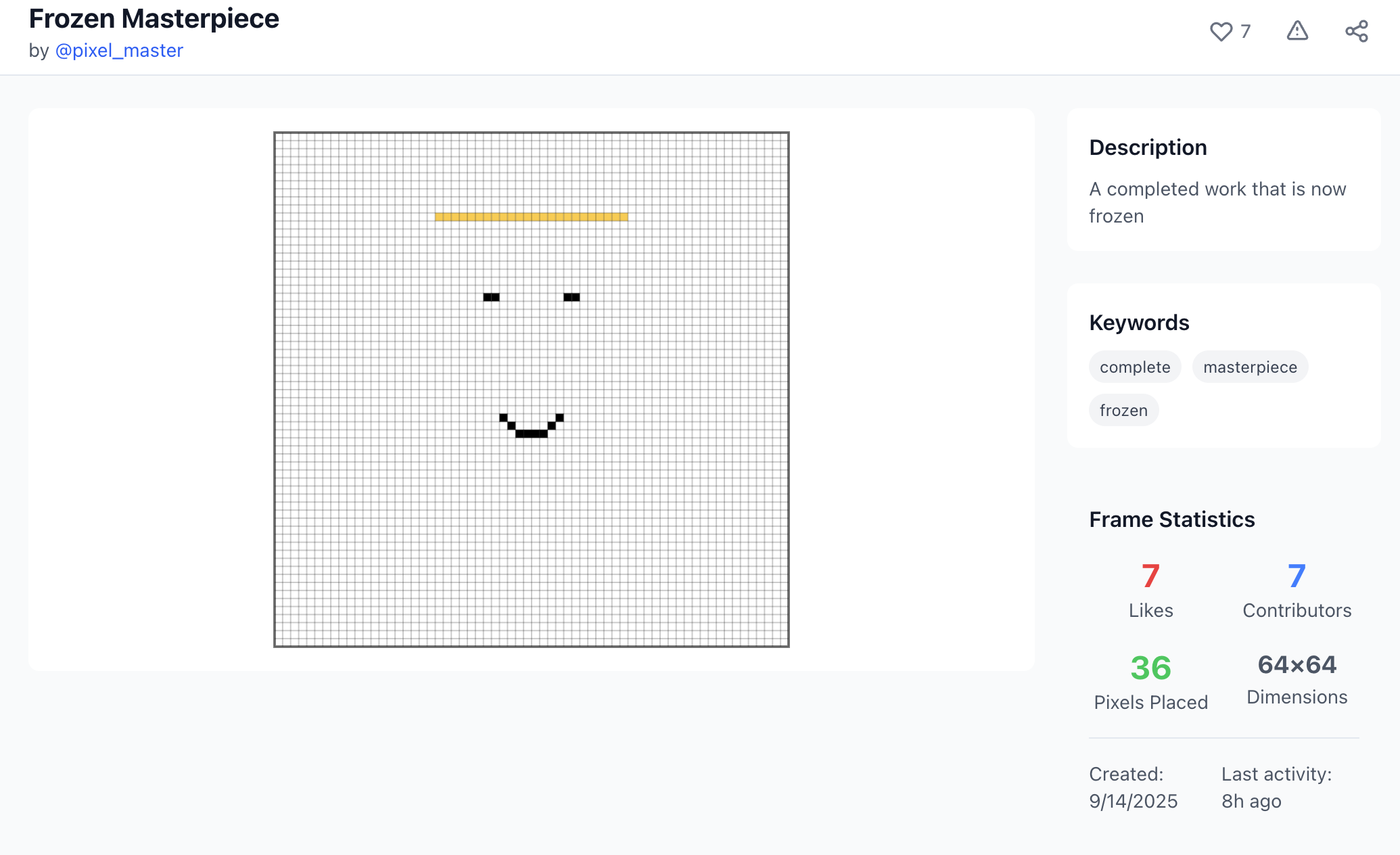1400x855 pixels.
Task: Click the Created date 9/14/2025
Action: pyautogui.click(x=1133, y=802)
